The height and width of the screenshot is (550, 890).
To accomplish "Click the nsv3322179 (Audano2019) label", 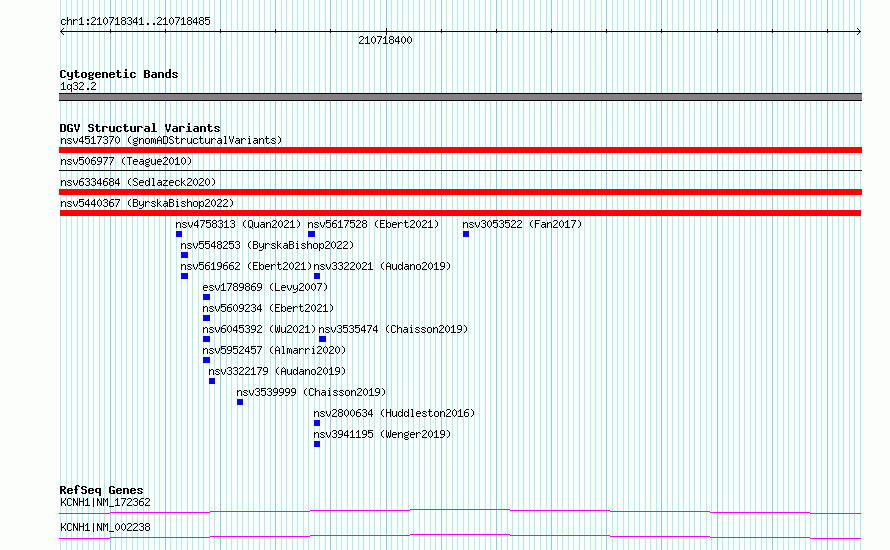I will pos(277,371).
